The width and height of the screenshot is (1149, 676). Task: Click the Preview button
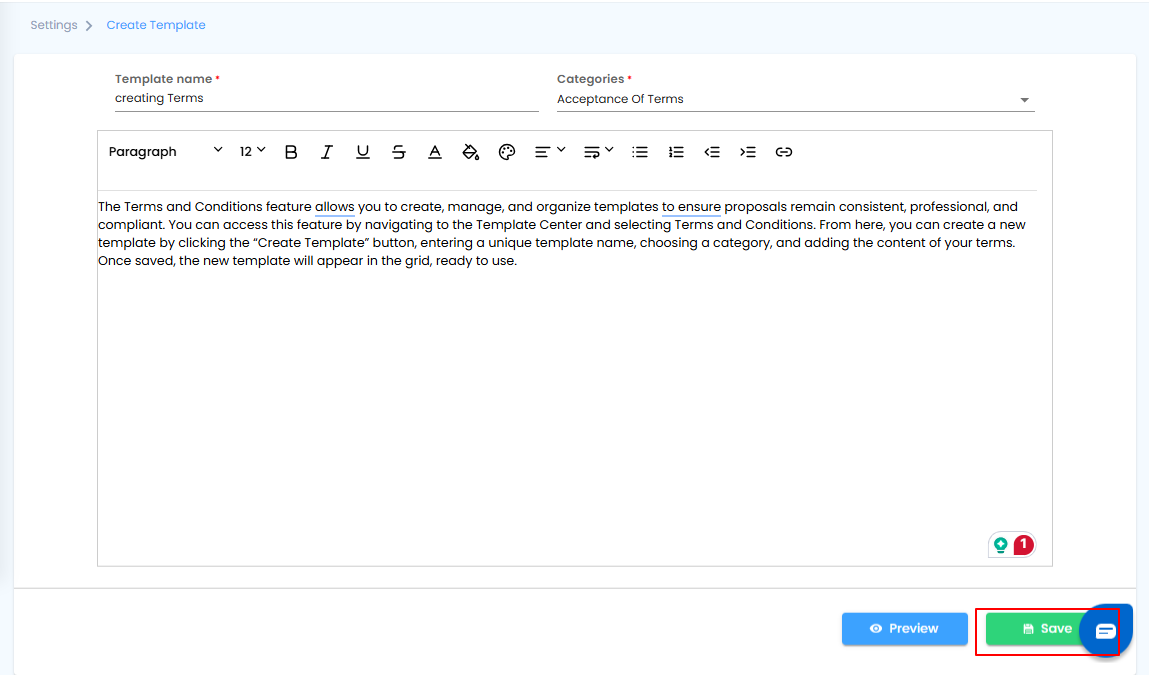[x=904, y=628]
